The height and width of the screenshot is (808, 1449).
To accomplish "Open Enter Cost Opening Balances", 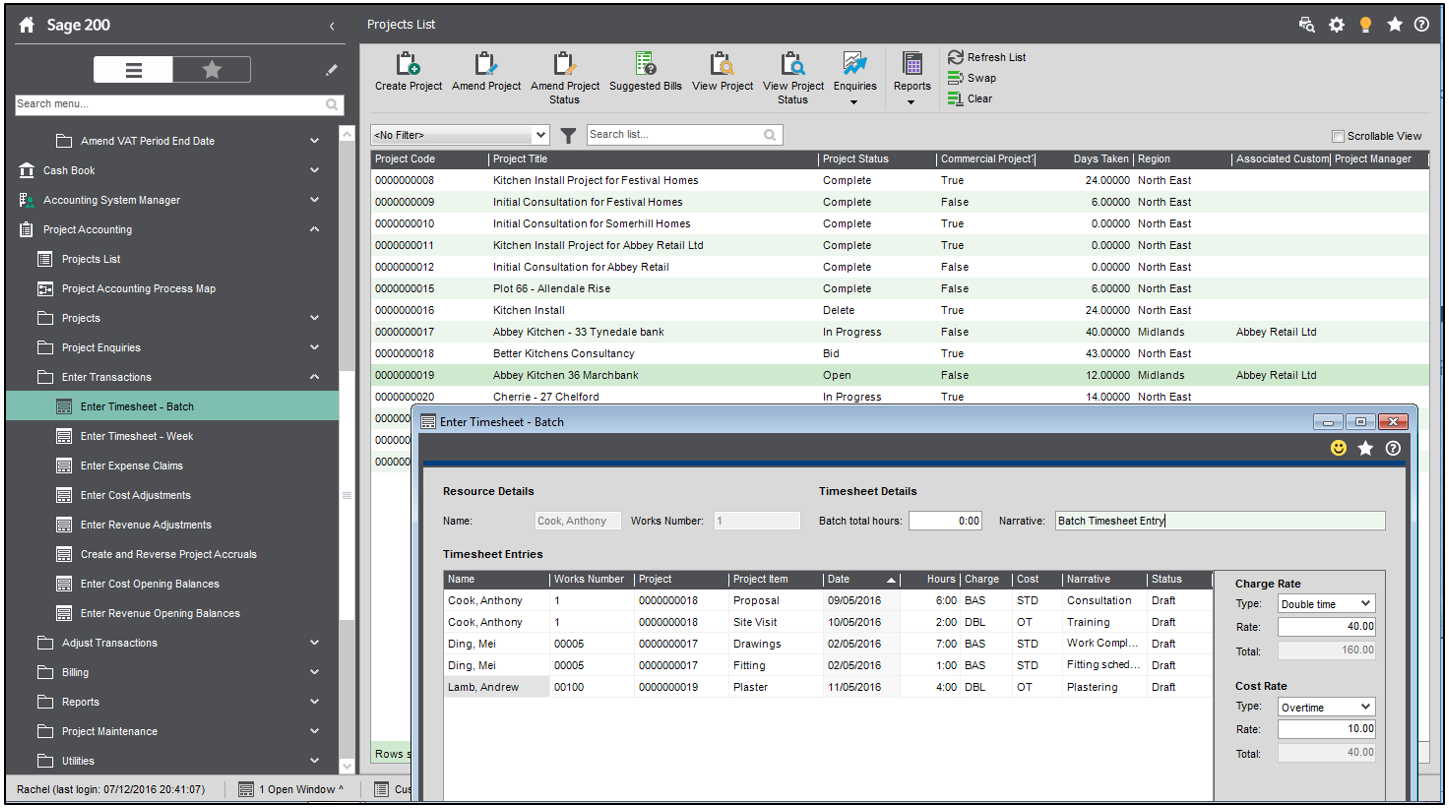I will click(150, 584).
